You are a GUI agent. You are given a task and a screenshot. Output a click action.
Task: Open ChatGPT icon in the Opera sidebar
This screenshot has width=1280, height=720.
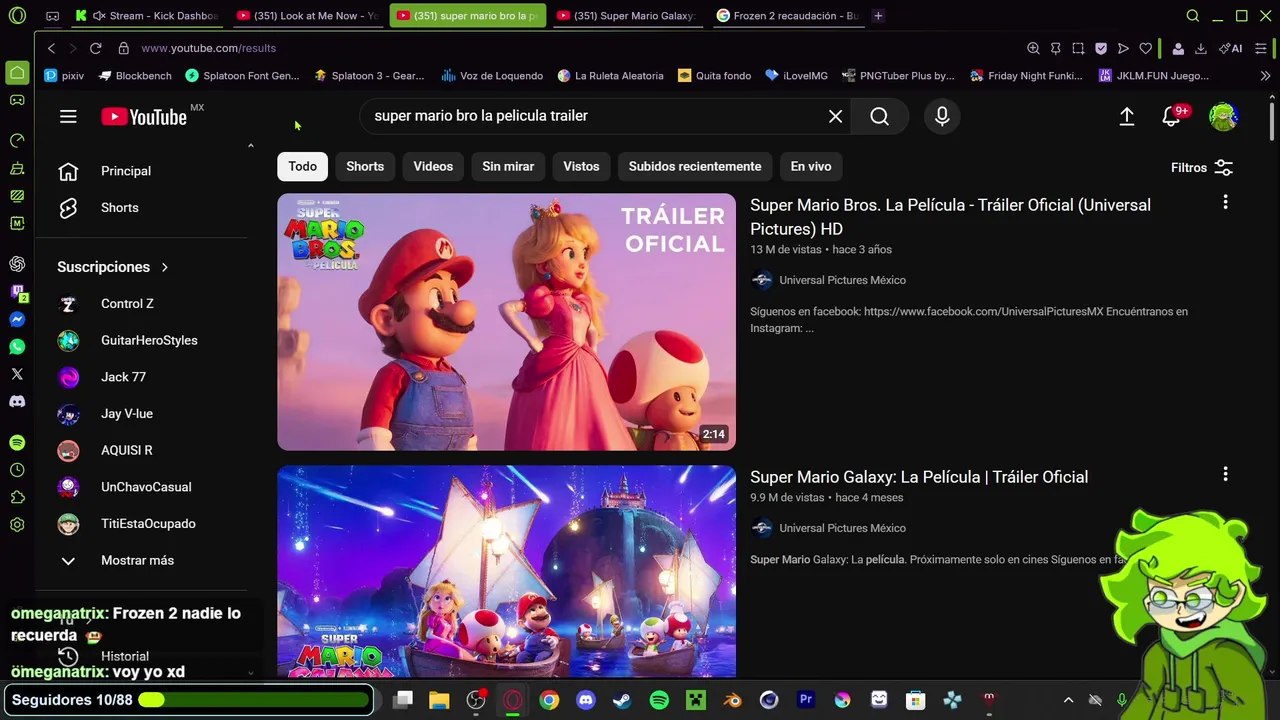click(x=17, y=264)
